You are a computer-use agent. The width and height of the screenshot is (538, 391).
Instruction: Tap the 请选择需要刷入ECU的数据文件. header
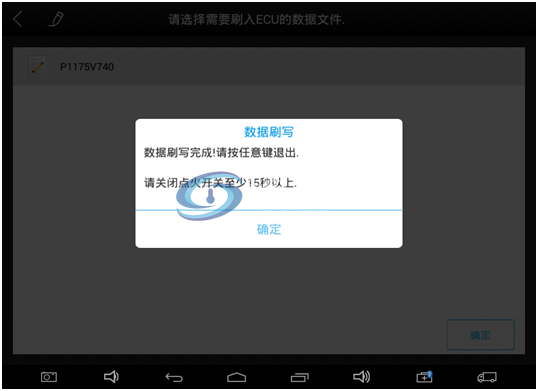click(x=256, y=20)
